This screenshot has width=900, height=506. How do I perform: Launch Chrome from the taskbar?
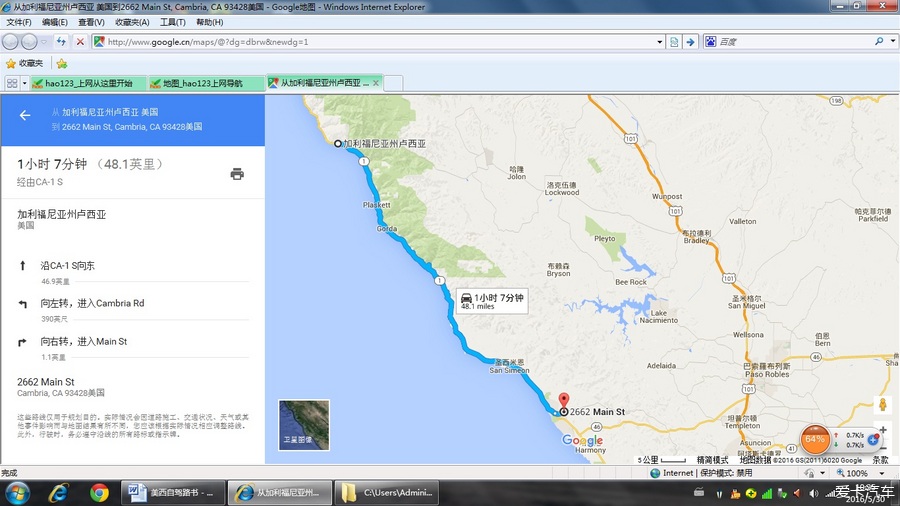[x=99, y=493]
